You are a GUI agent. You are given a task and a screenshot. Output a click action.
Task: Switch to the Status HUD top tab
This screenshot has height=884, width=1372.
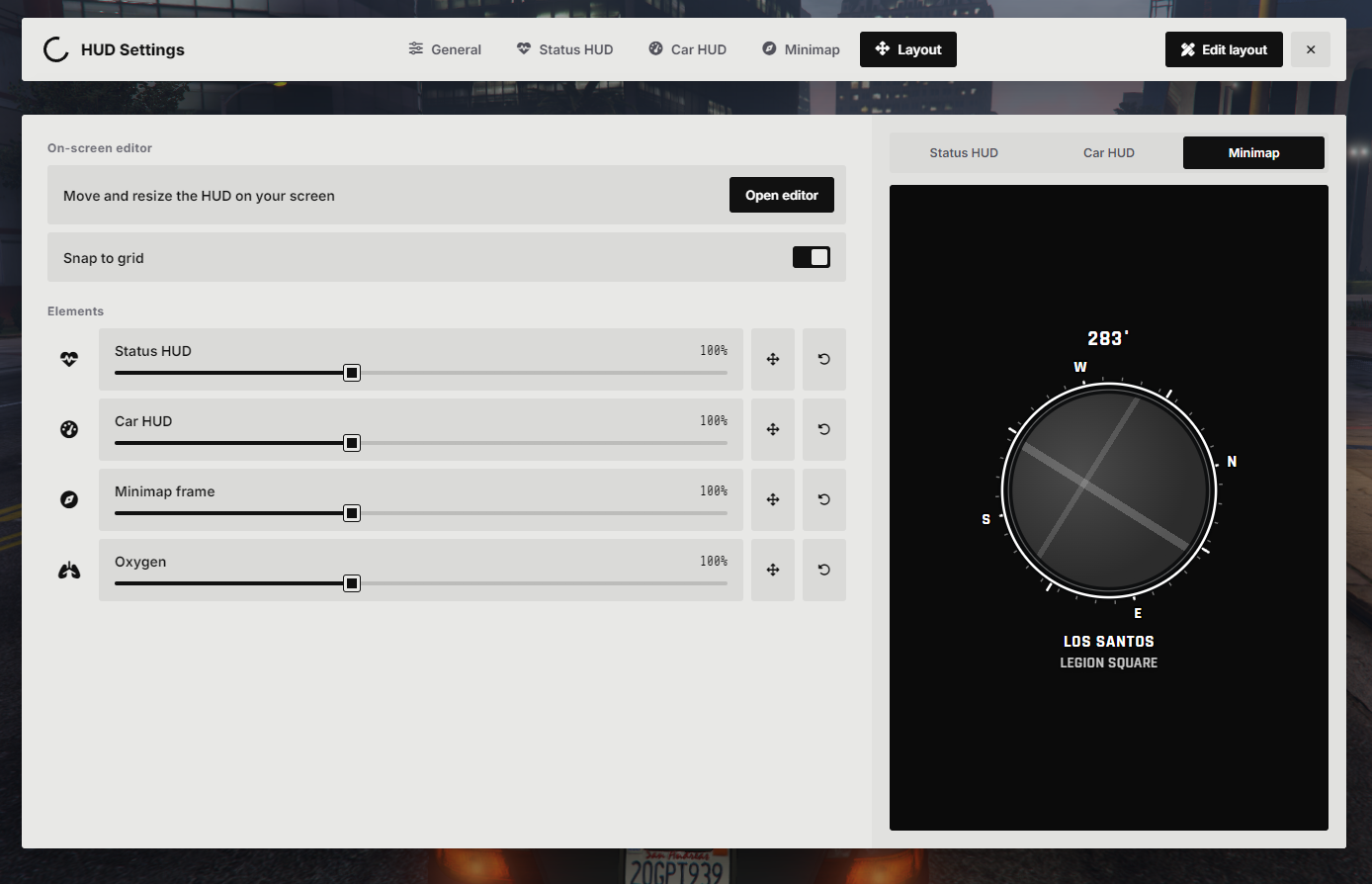pos(565,49)
